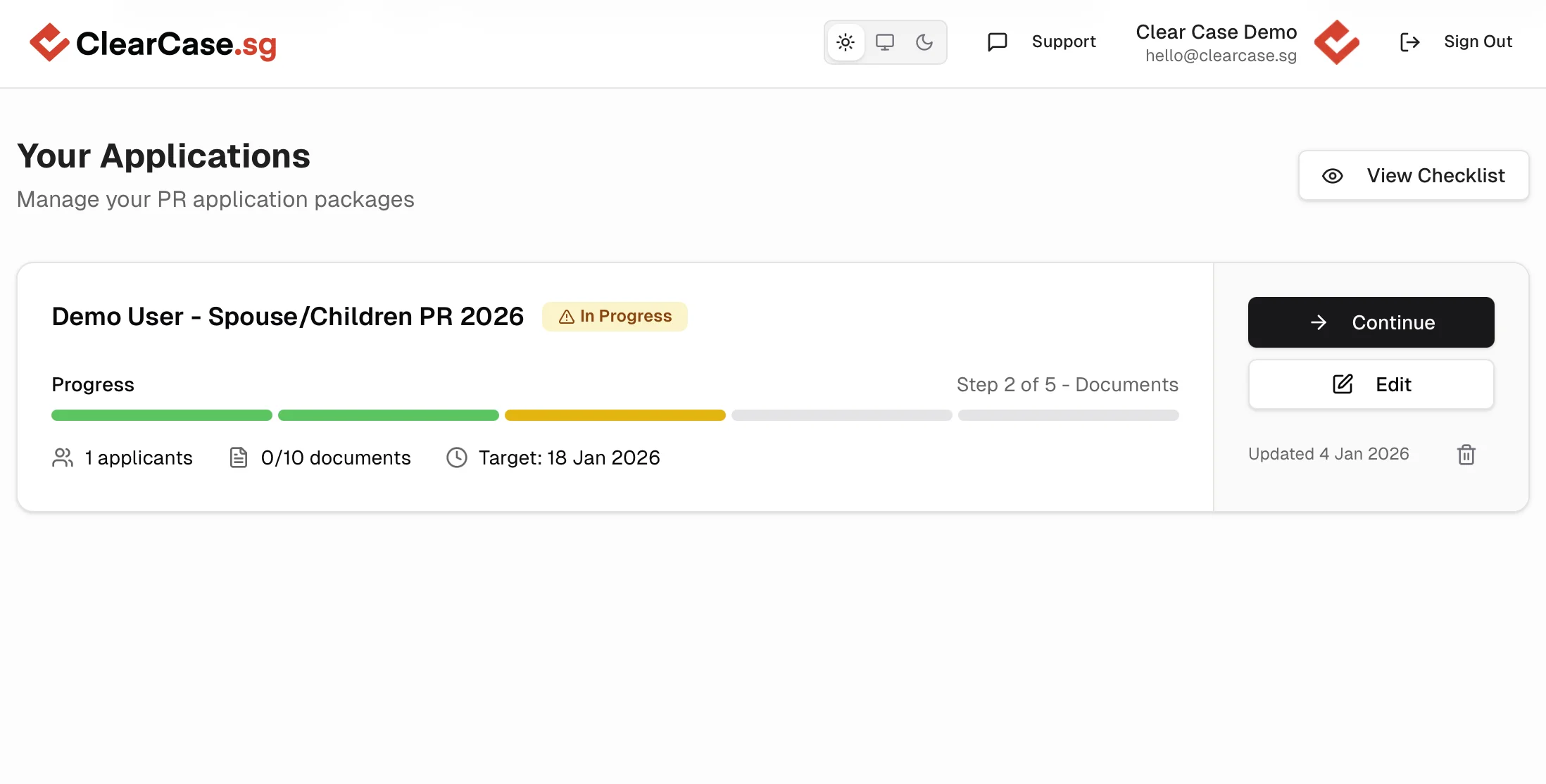Click the yellow progress segment
Screen dimensions: 1546x784
(615, 415)
